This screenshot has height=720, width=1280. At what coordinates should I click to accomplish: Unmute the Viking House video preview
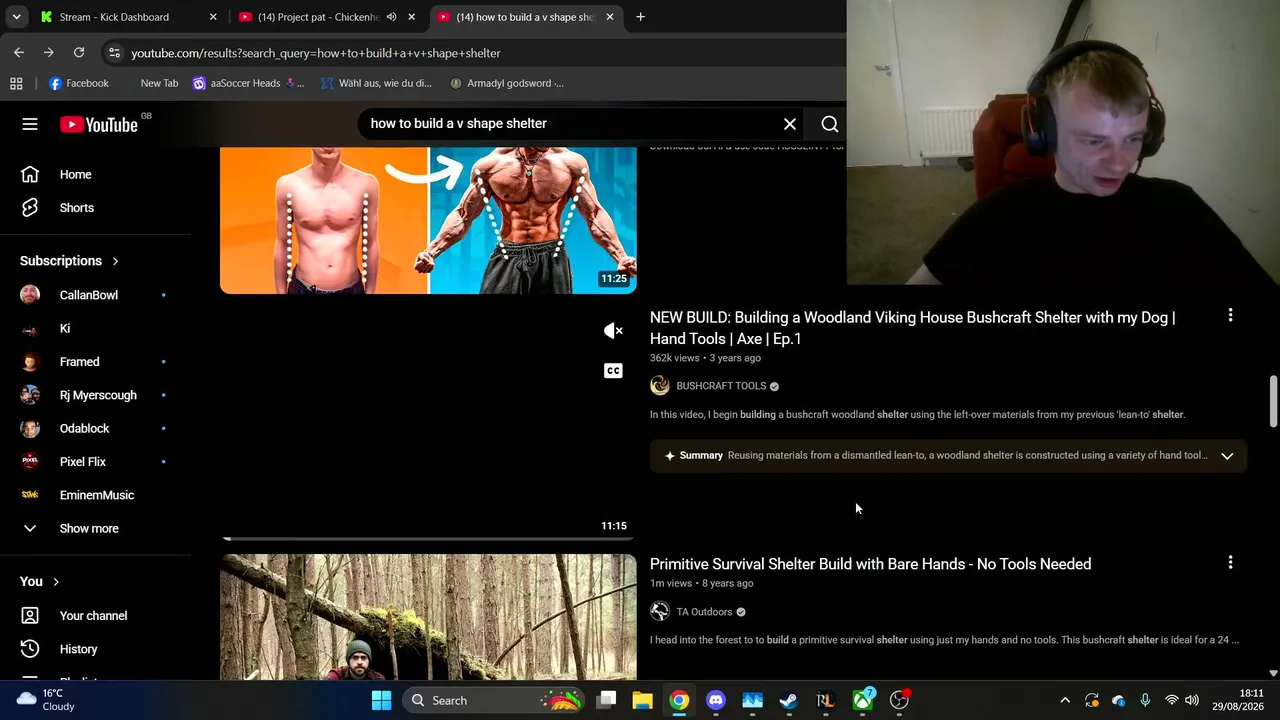pos(613,330)
